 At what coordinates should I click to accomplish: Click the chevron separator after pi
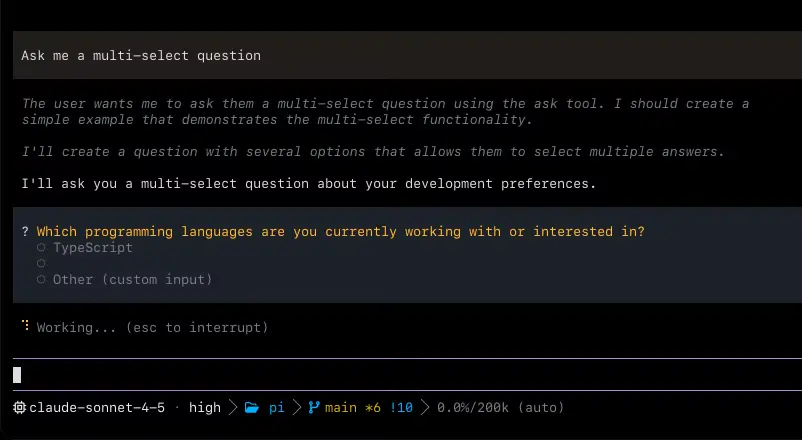(x=297, y=407)
